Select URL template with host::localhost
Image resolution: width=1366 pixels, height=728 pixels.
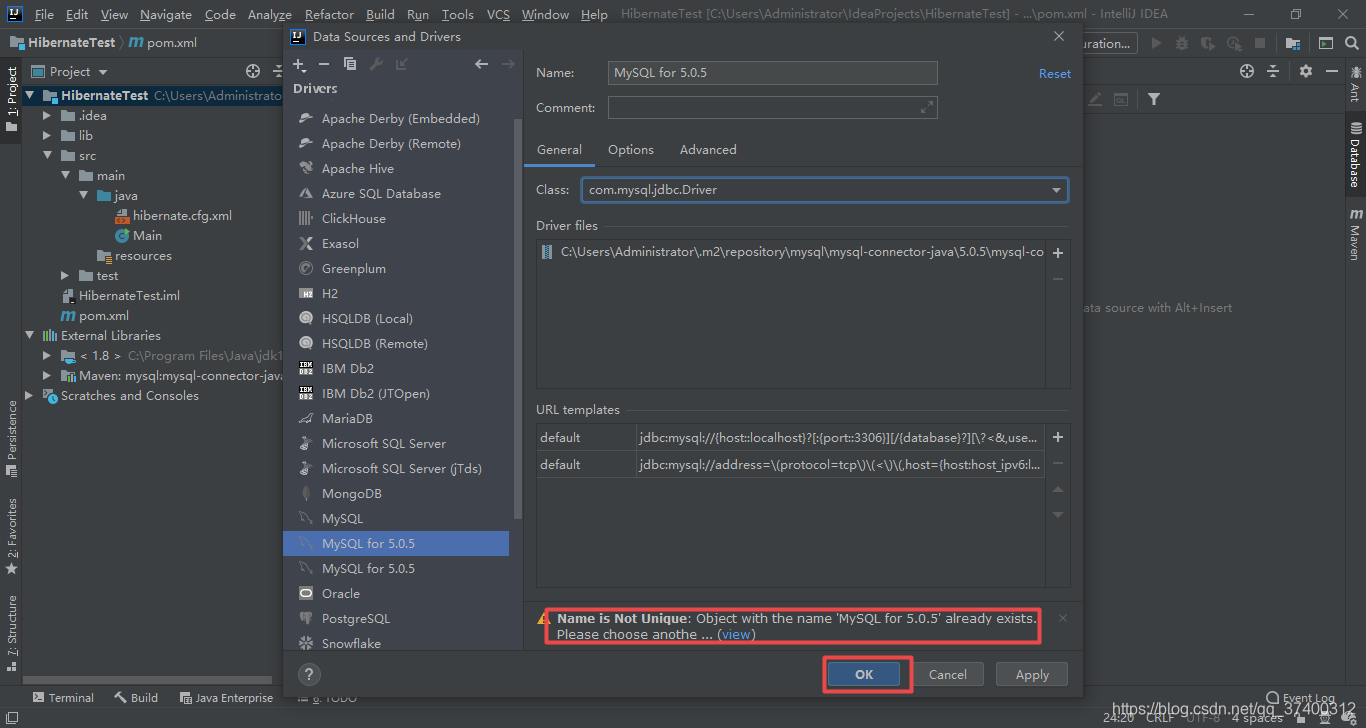[790, 437]
